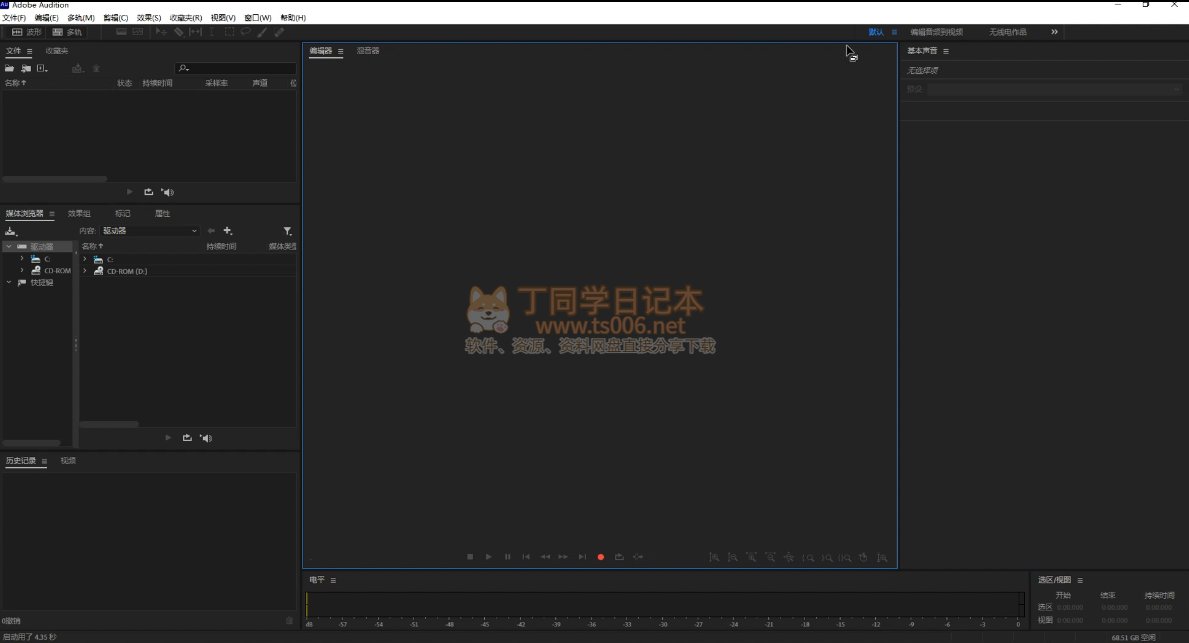Click the Pause button in editor transport
Viewport: 1189px width, 643px height.
coord(507,557)
